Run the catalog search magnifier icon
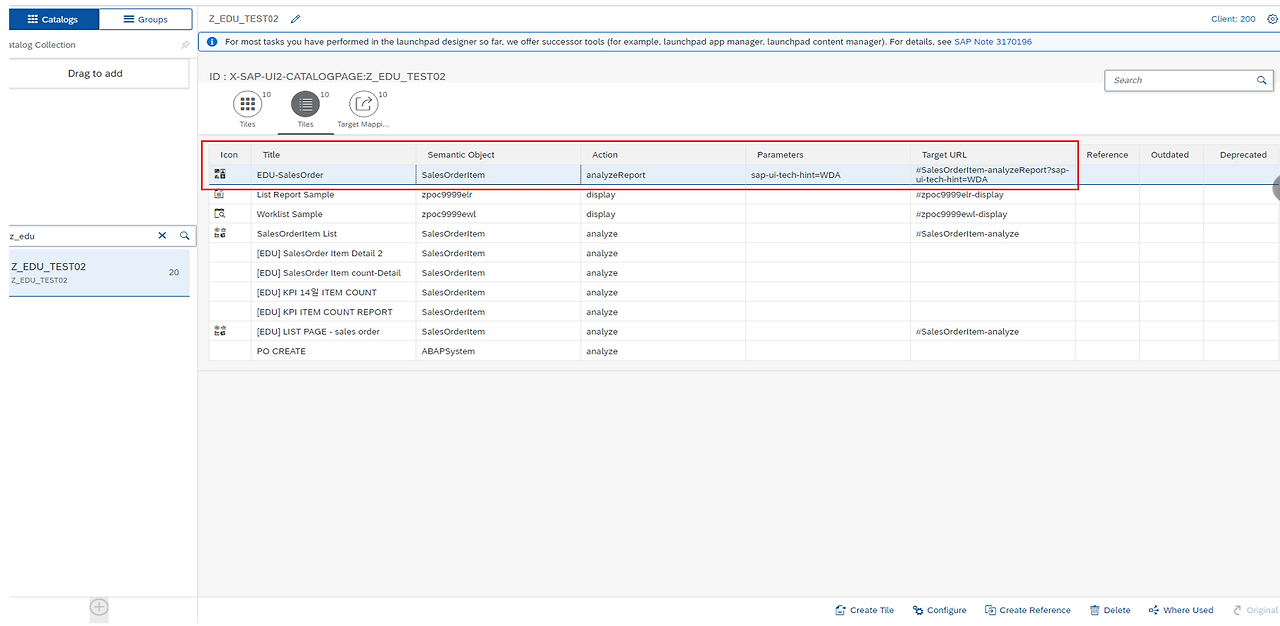This screenshot has width=1280, height=626. pos(184,236)
